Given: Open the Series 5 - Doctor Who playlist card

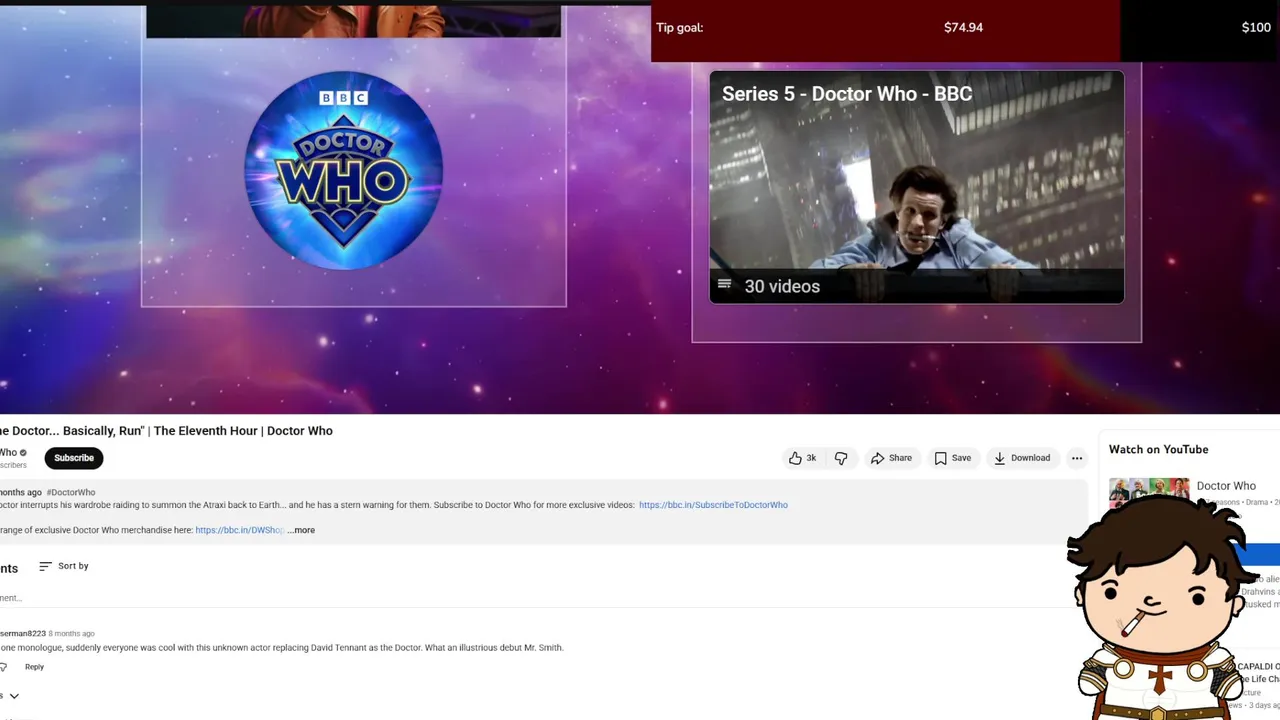Looking at the screenshot, I should point(916,186).
